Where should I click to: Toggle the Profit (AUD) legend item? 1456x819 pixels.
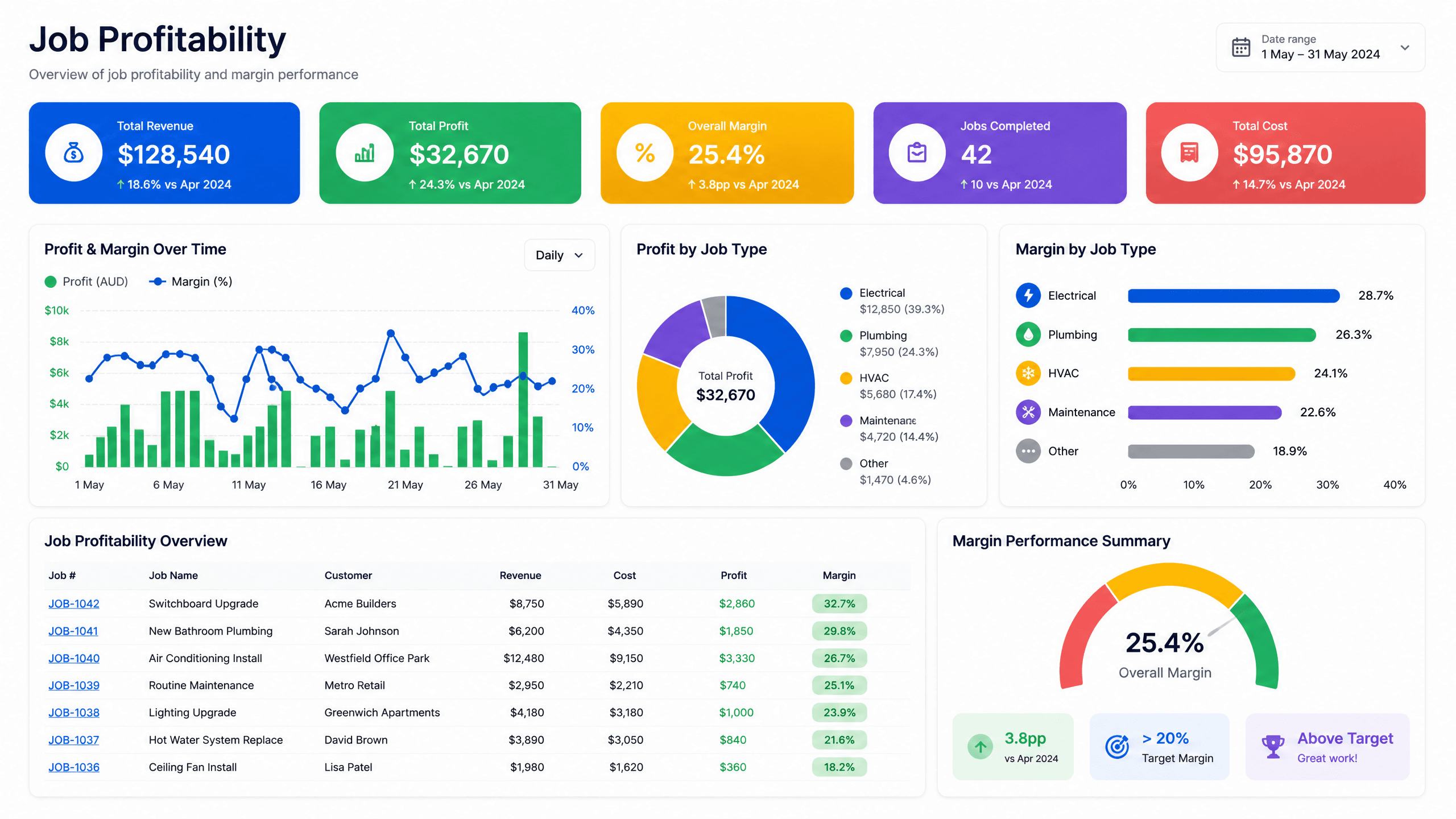pos(86,282)
